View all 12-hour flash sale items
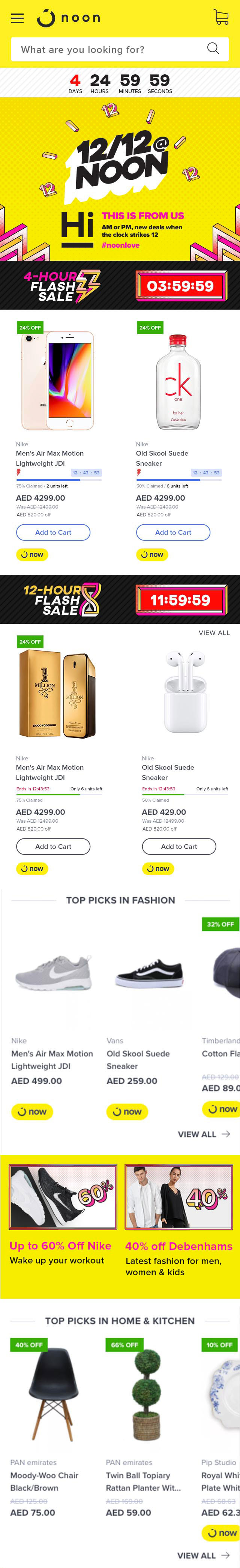The image size is (240, 1568). (x=214, y=633)
